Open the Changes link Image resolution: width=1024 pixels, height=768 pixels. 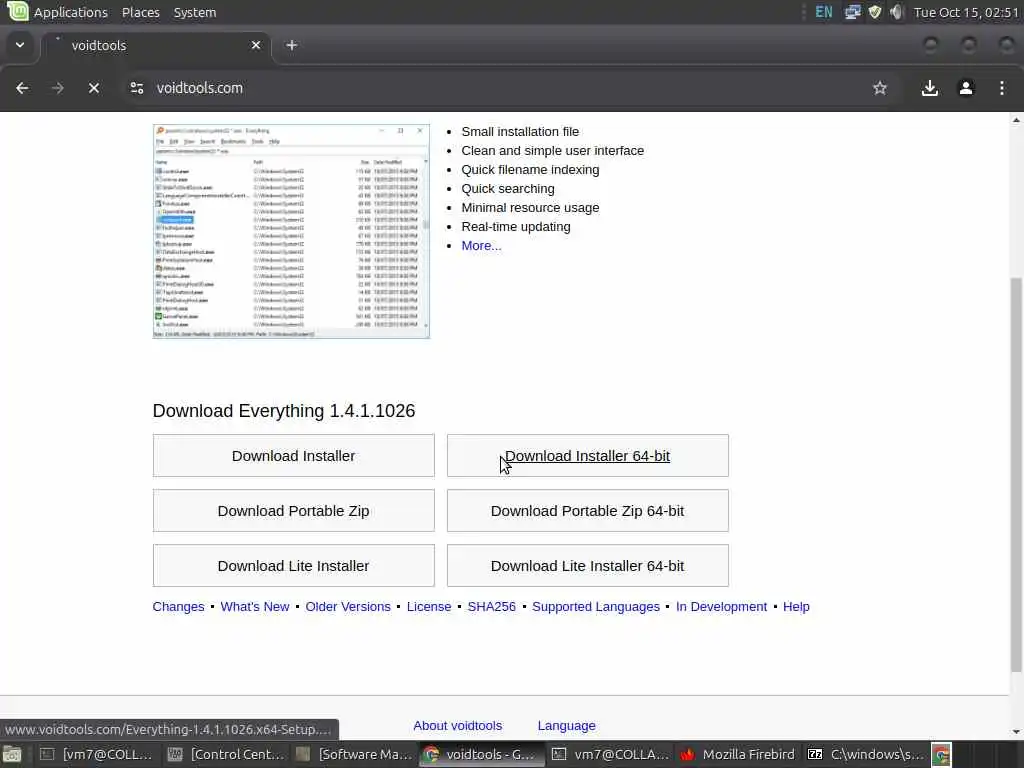[178, 607]
